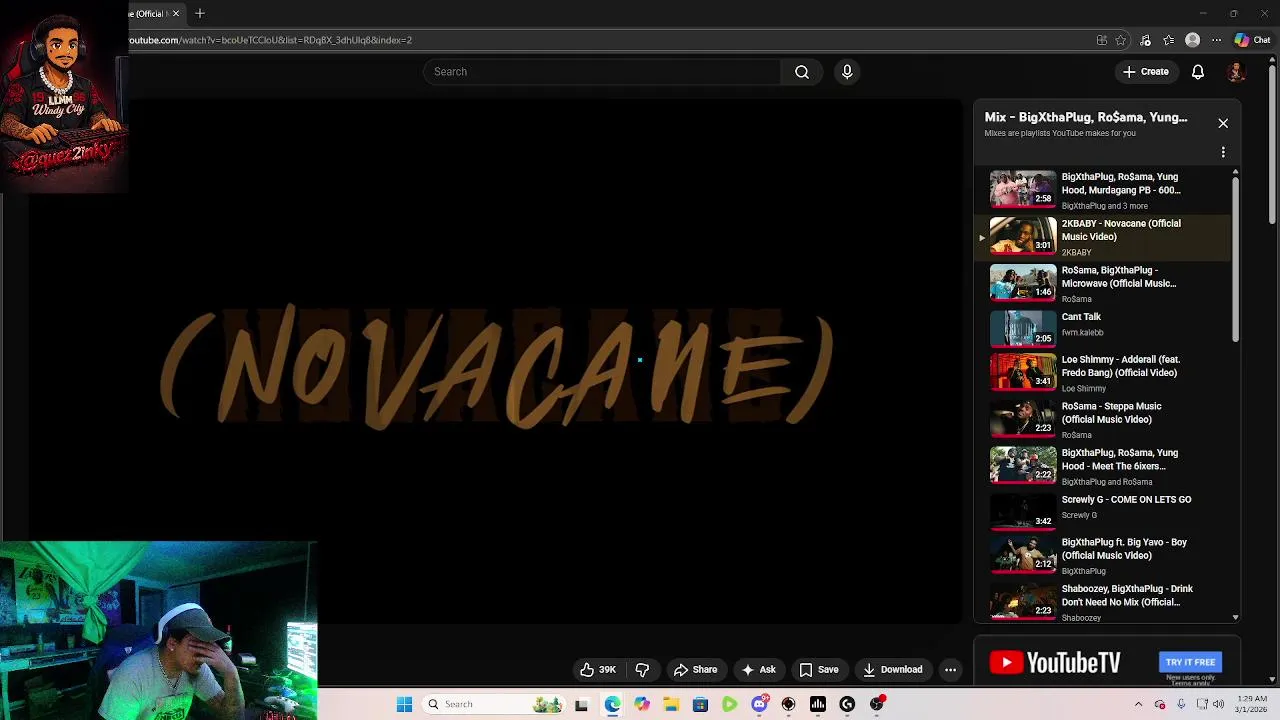1280x720 pixels.
Task: Open more actions ellipsis below video
Action: (x=951, y=670)
